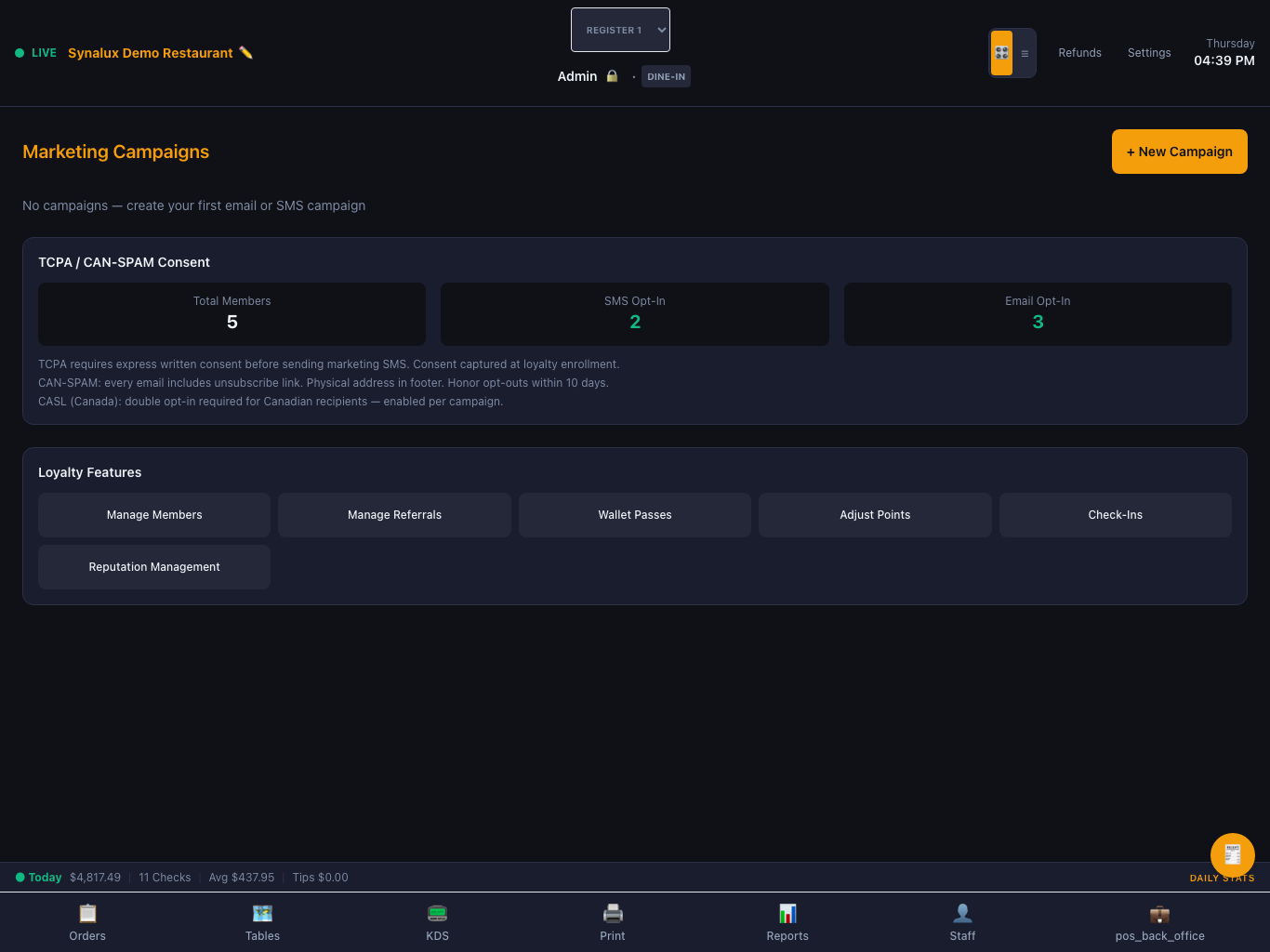This screenshot has width=1270, height=952.
Task: Open the Orders tab icon
Action: pyautogui.click(x=87, y=913)
